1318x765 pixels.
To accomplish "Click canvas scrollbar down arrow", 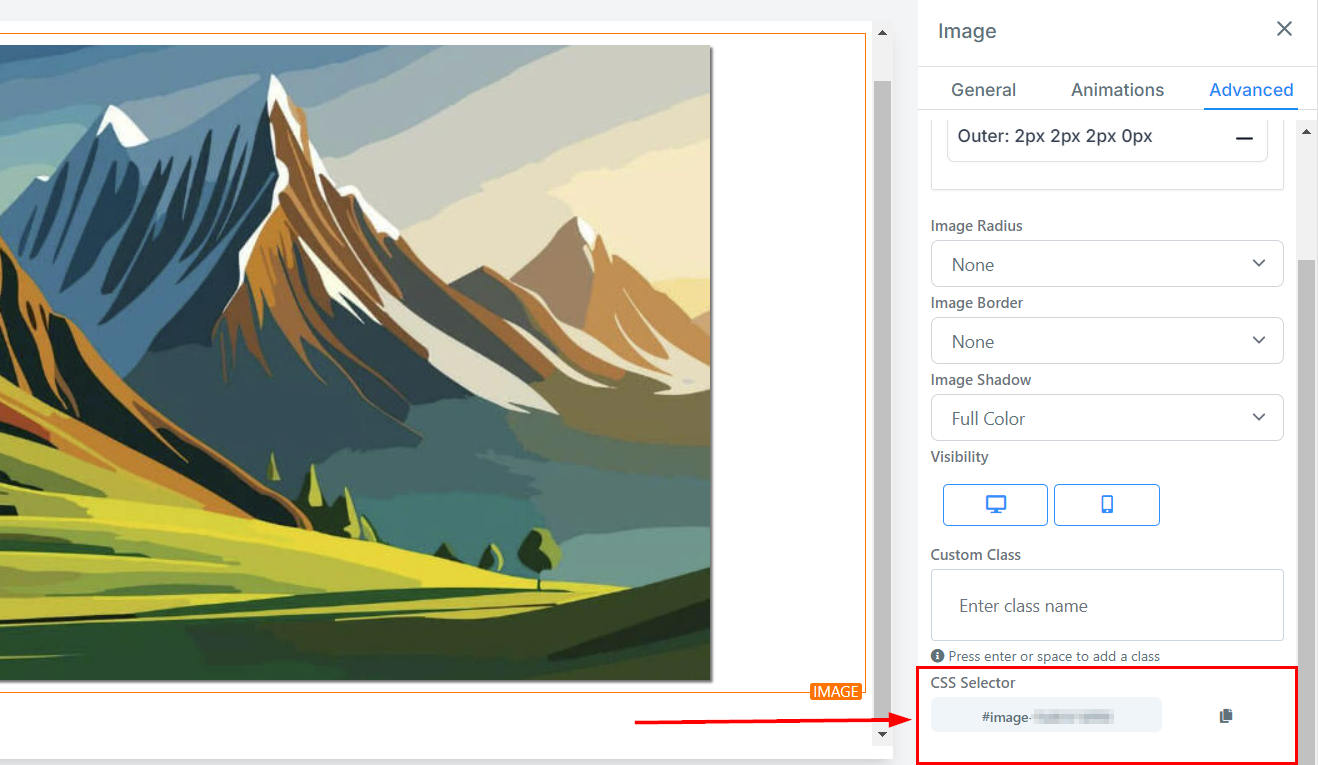I will coord(882,735).
